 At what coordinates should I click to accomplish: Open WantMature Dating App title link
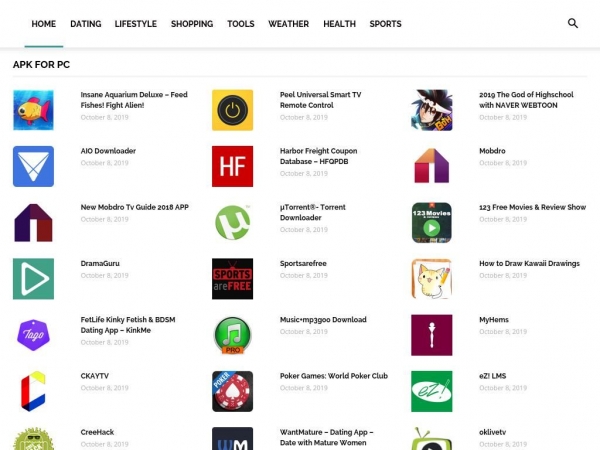(x=326, y=437)
